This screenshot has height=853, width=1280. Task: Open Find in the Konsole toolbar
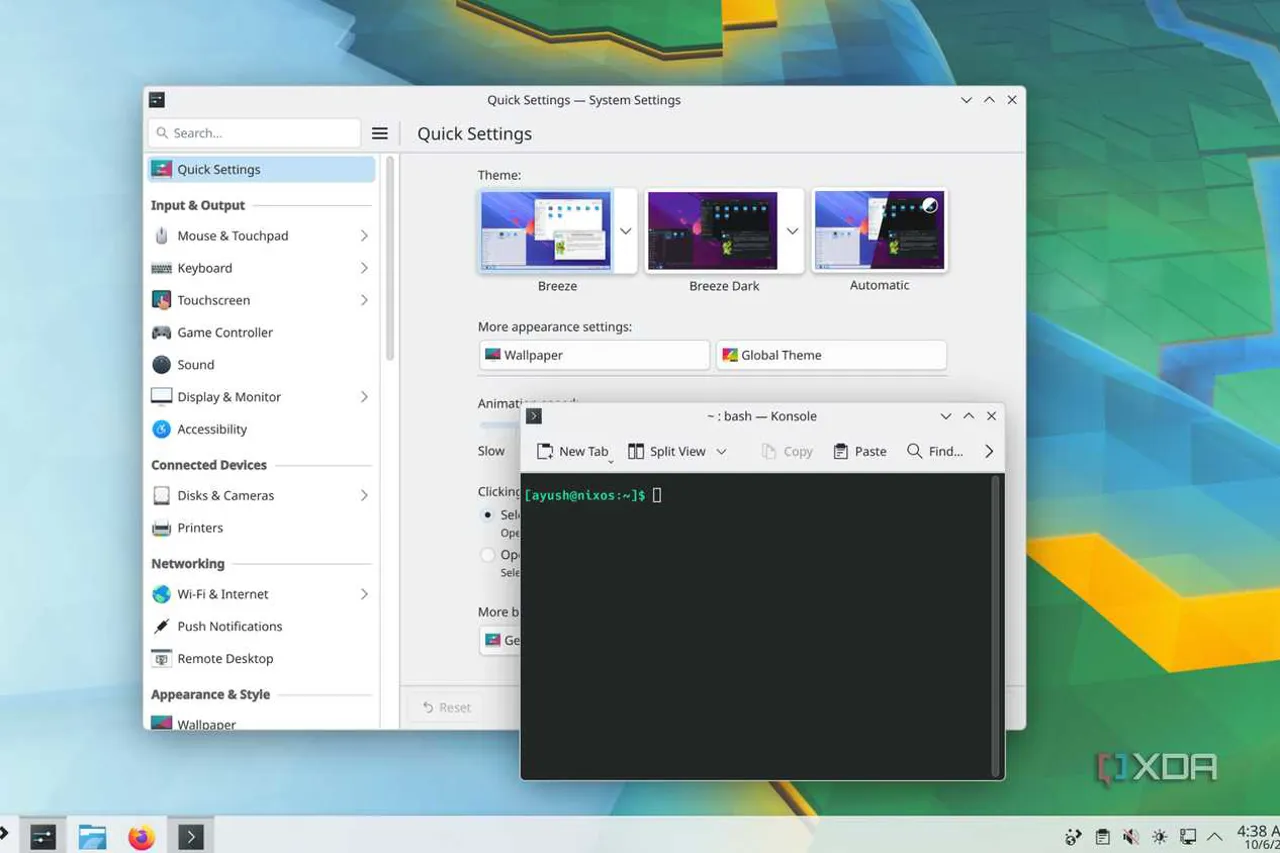(x=934, y=451)
